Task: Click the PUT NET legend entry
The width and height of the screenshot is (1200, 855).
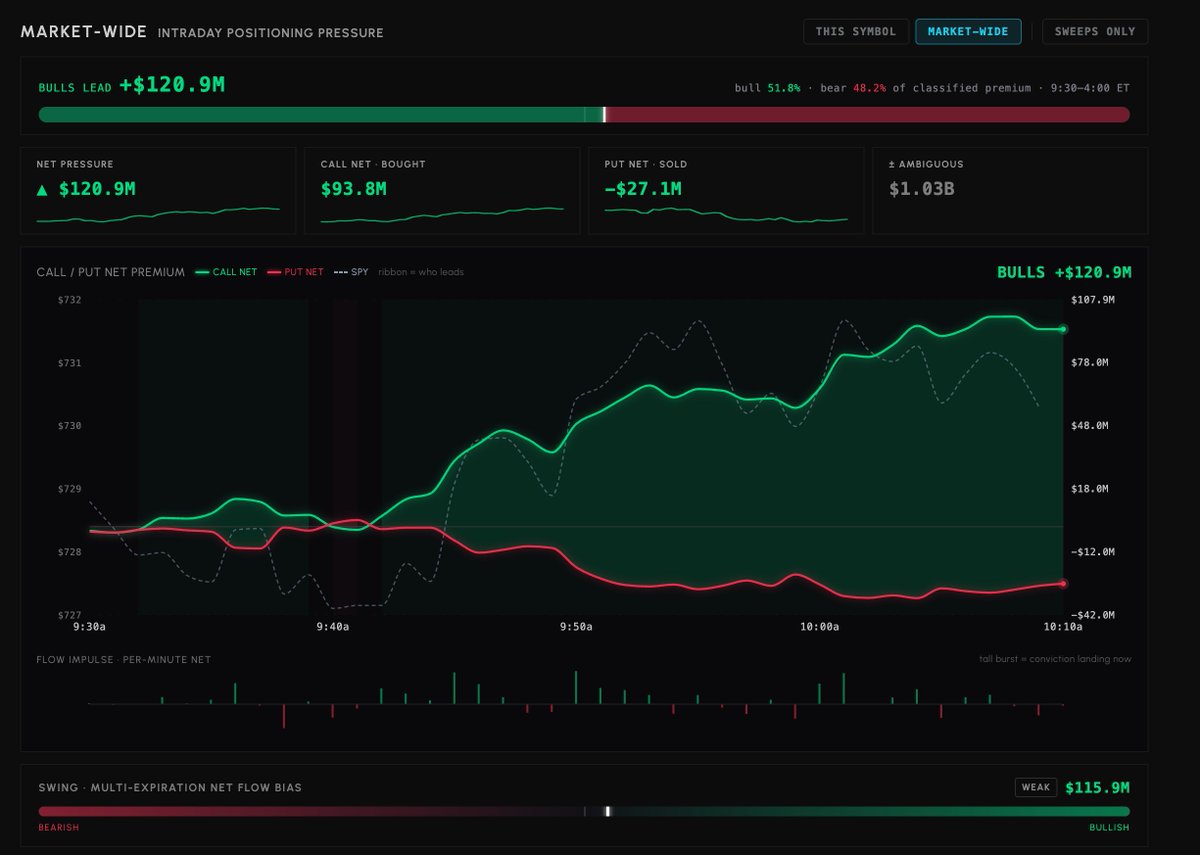Action: click(x=295, y=272)
